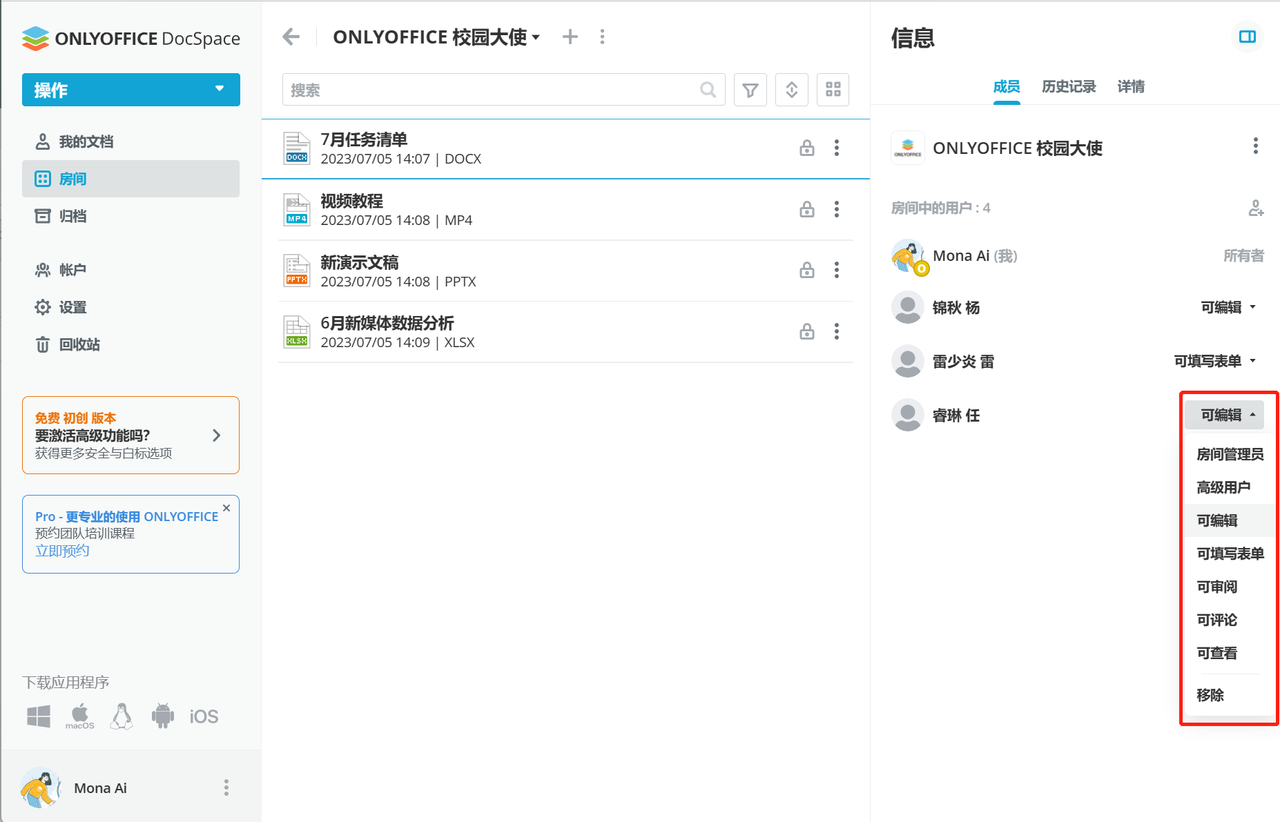Choose 高级用户 from the role menu

(1230, 487)
